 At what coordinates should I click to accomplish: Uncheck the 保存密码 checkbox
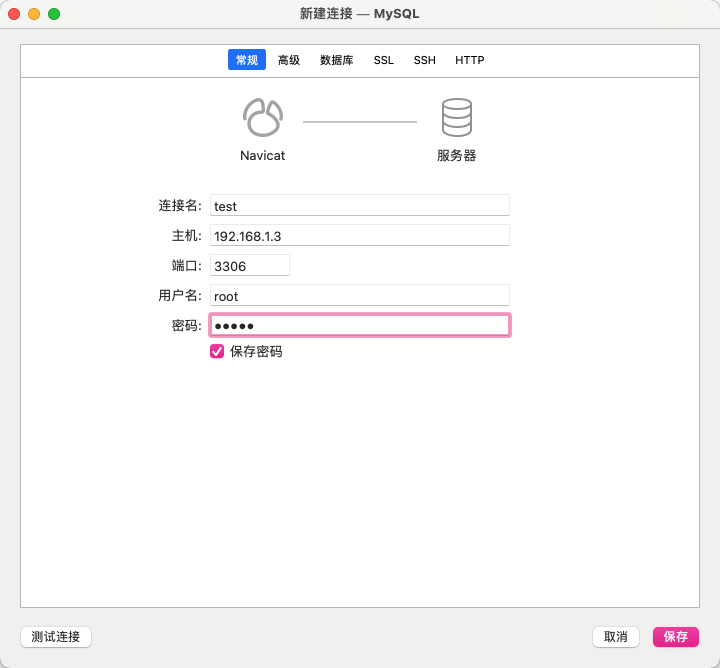[217, 351]
